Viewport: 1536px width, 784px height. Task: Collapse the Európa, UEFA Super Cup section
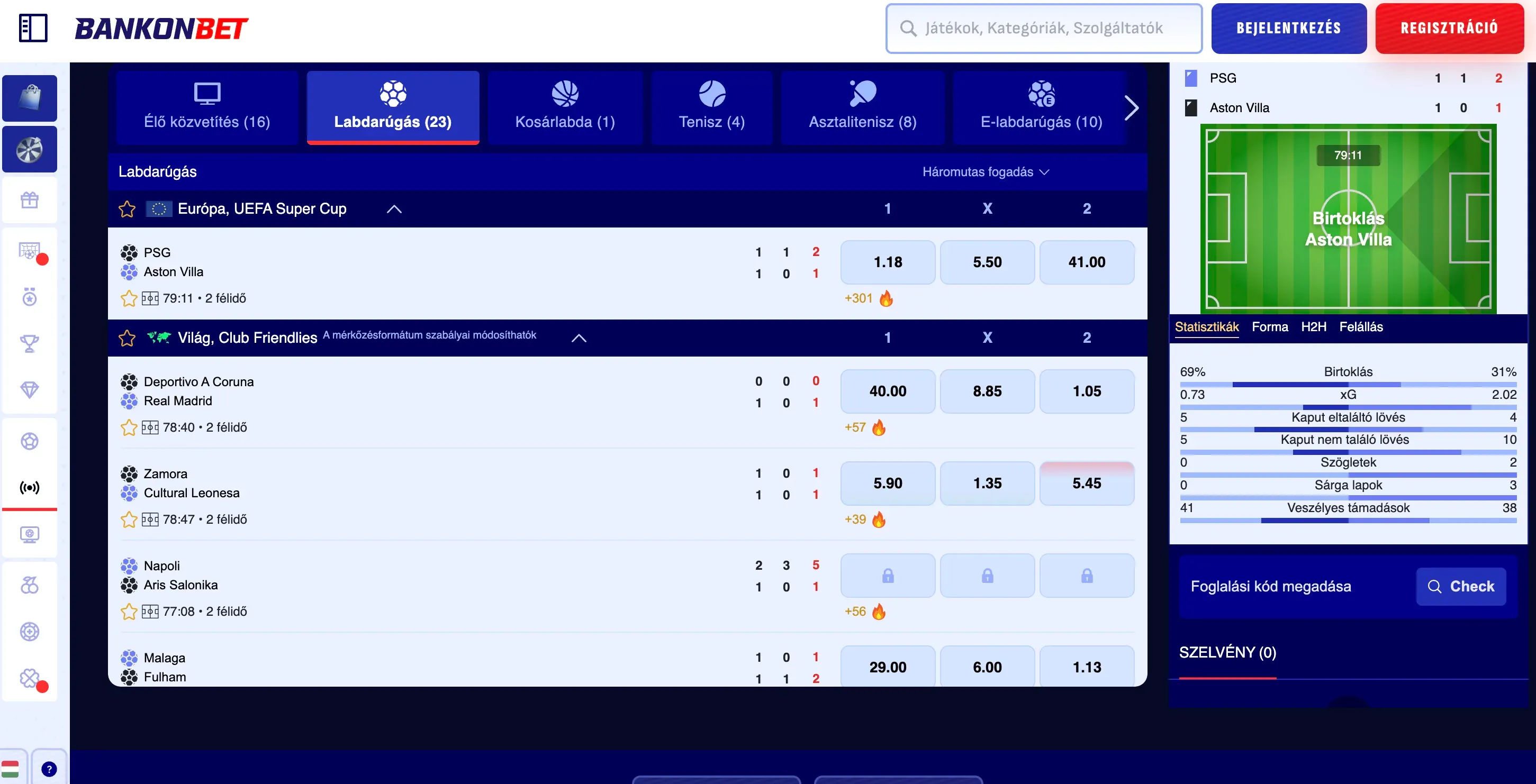(394, 209)
